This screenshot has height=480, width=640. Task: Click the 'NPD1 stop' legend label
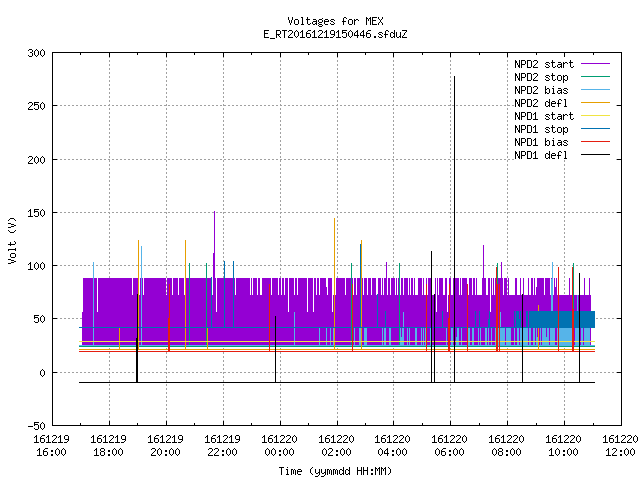pos(541,129)
